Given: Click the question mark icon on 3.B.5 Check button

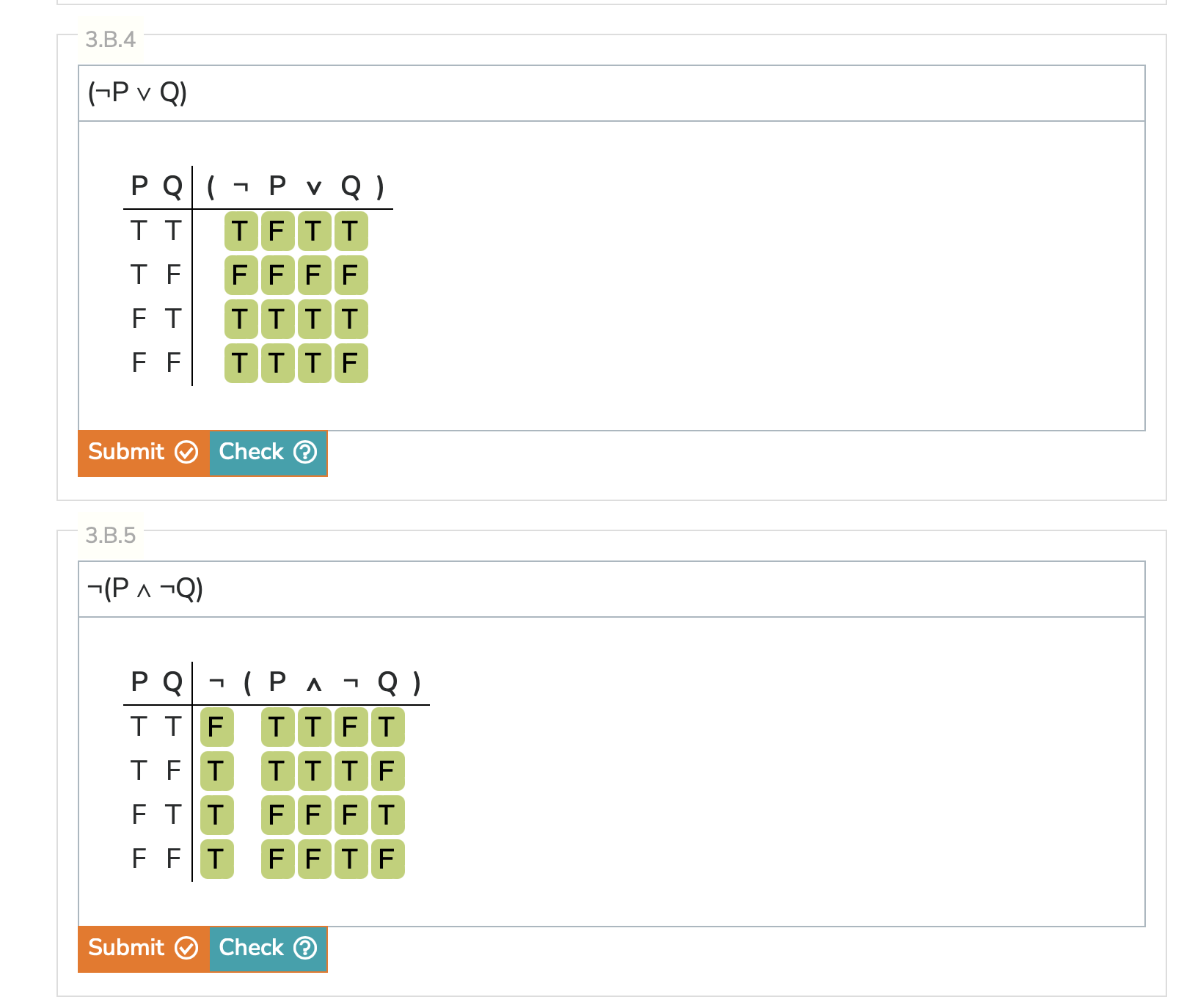Looking at the screenshot, I should [x=305, y=949].
